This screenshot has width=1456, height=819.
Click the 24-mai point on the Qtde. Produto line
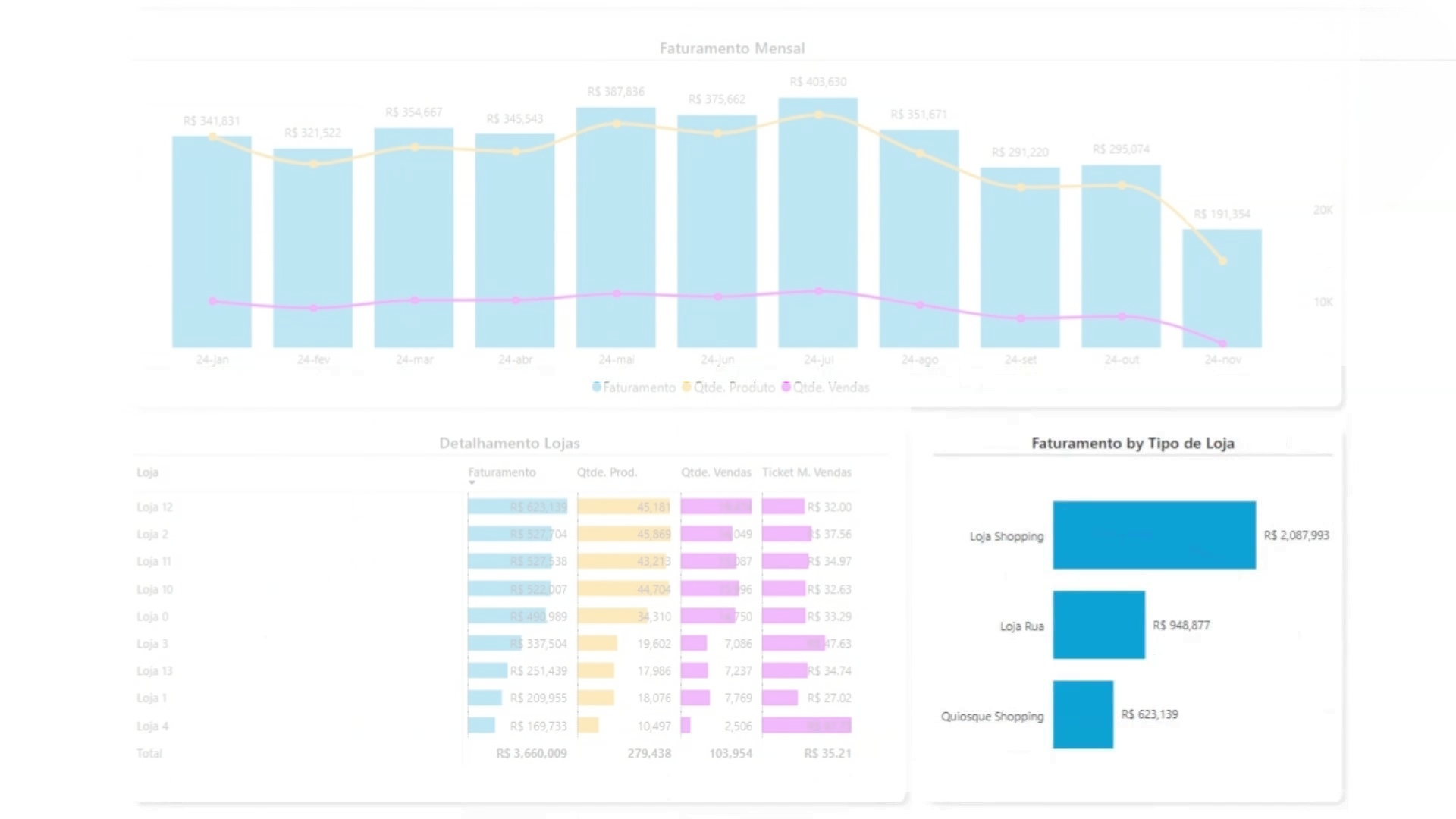pos(617,124)
